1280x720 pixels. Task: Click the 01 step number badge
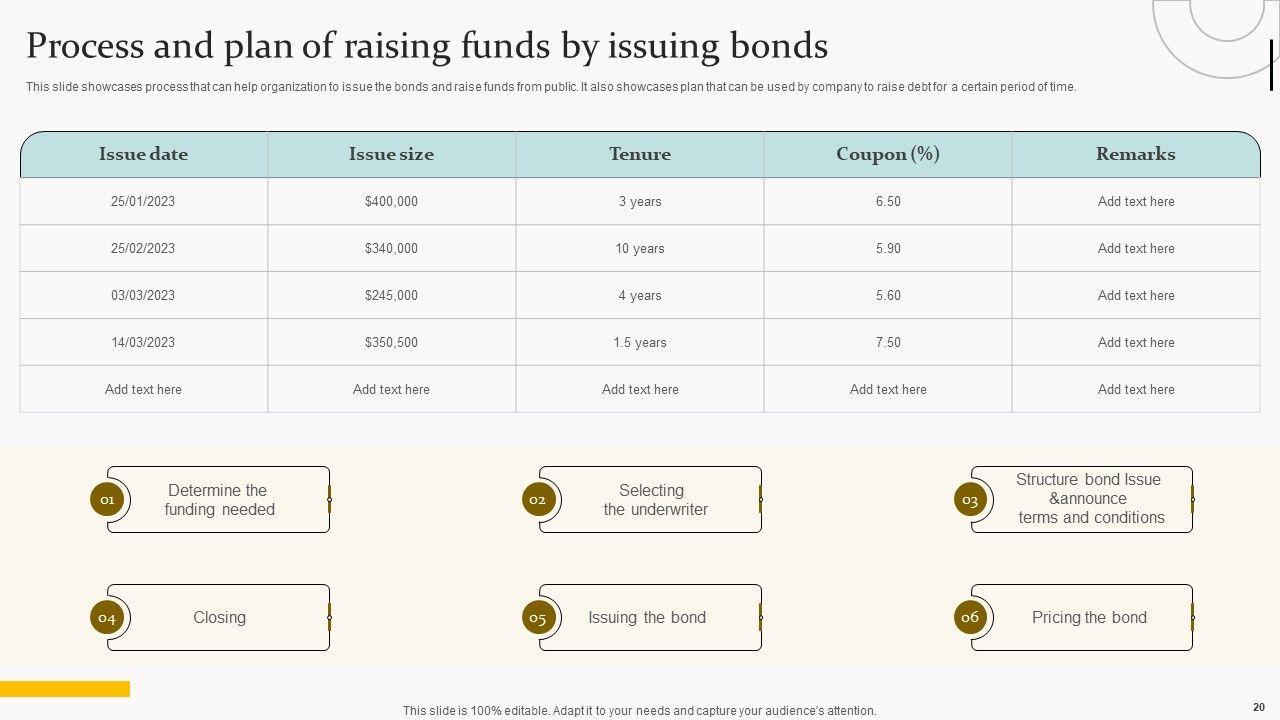coord(107,499)
